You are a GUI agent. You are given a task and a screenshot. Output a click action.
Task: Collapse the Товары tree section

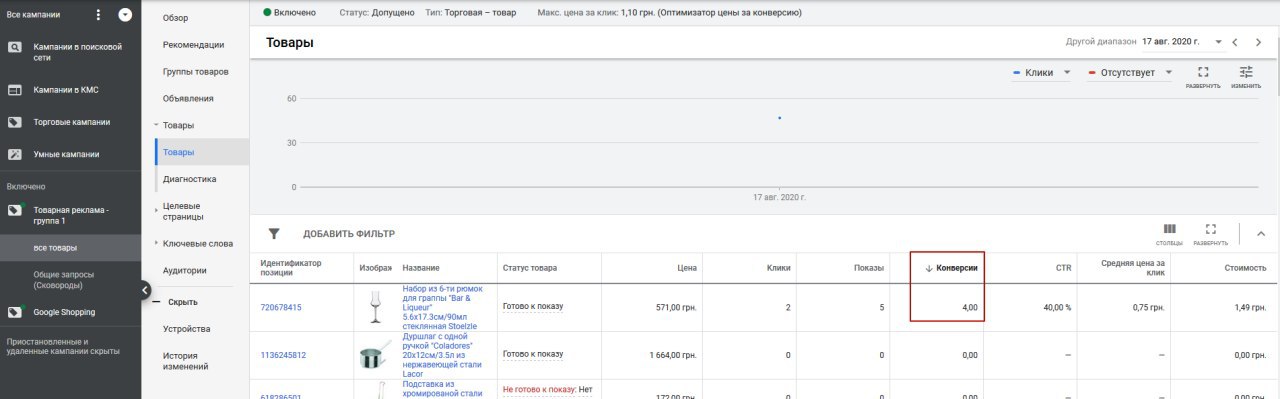(156, 125)
